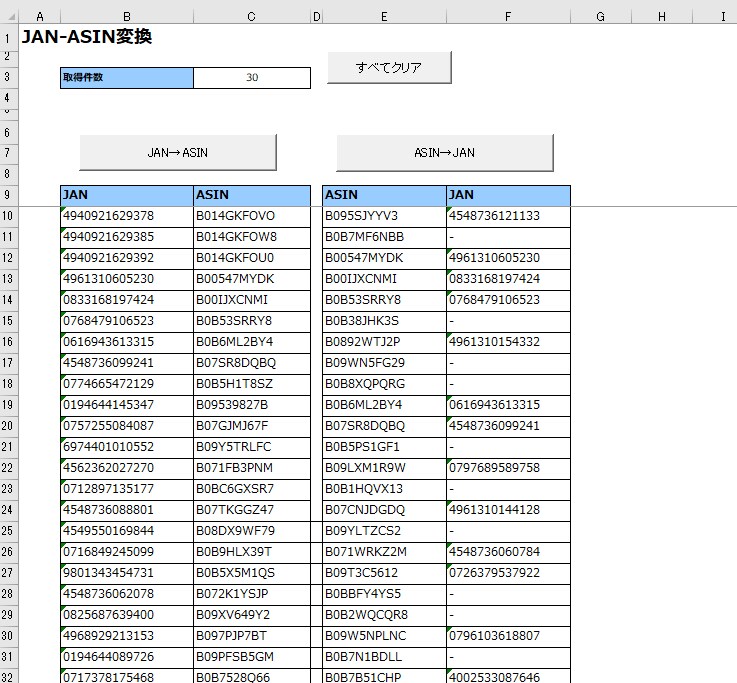This screenshot has height=683, width=737.
Task: Click the JAN header cell in column B
Action: 127,195
